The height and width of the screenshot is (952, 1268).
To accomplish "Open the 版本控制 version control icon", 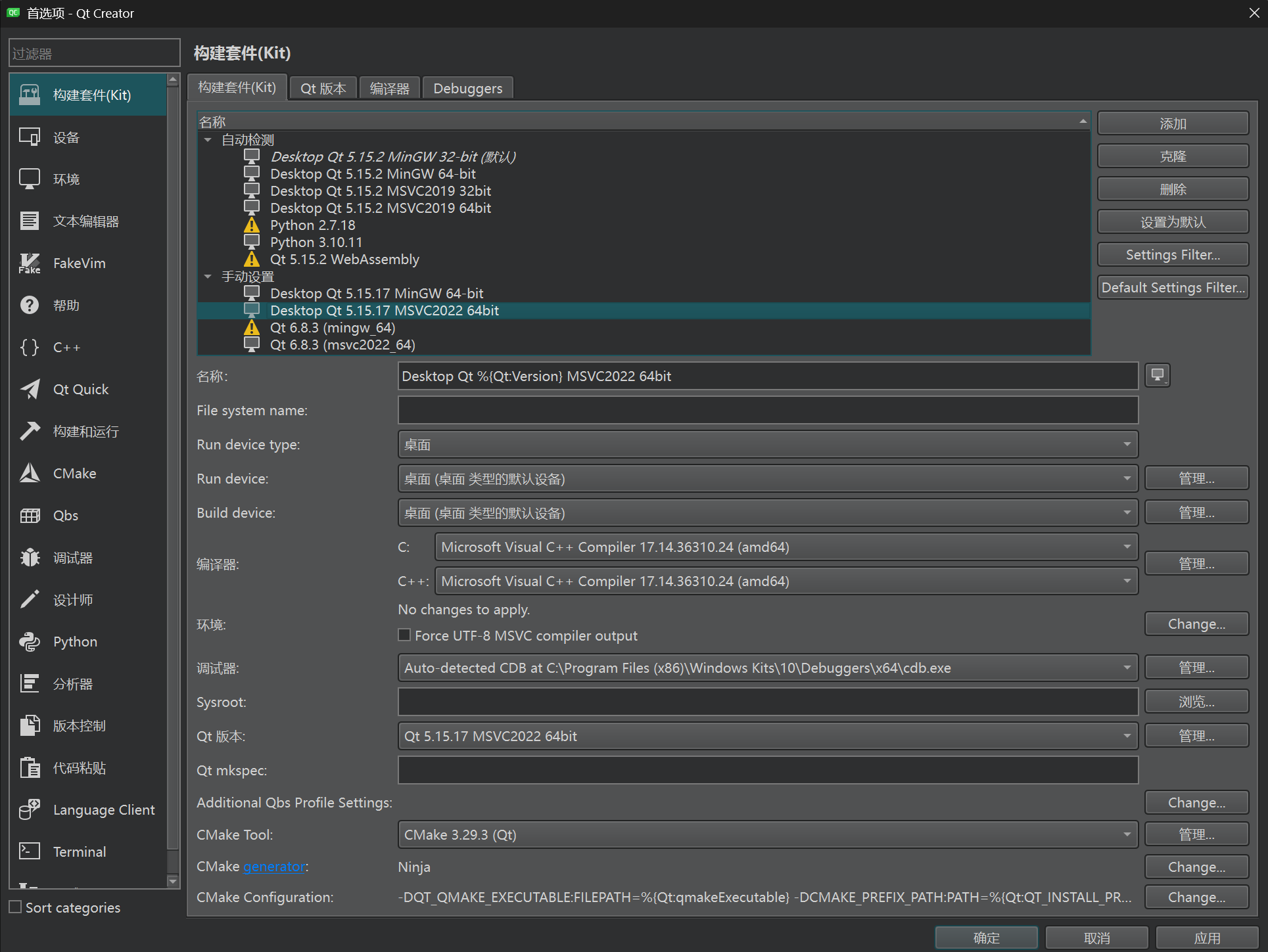I will click(x=30, y=726).
